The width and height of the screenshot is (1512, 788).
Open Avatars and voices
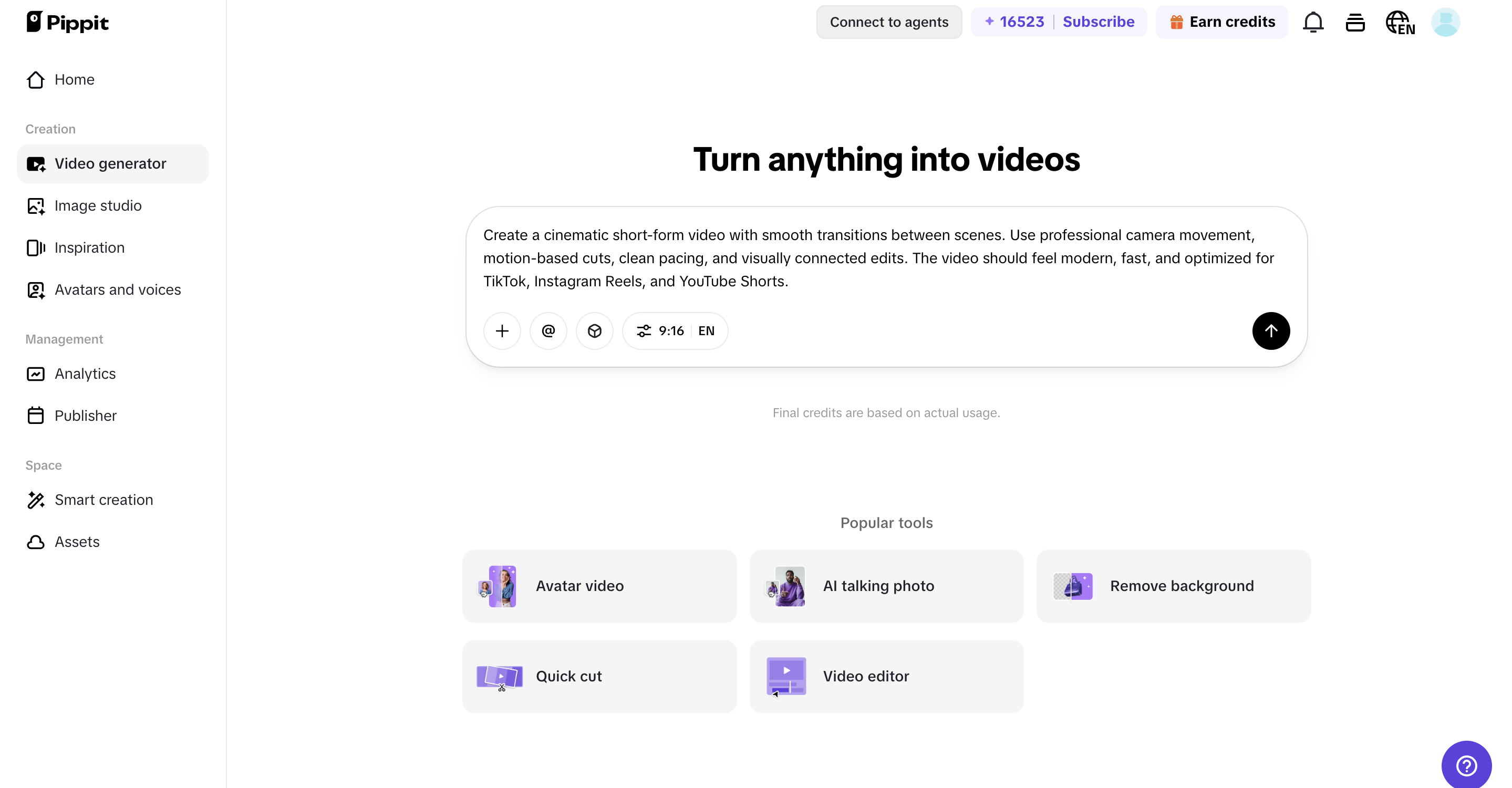(113, 290)
